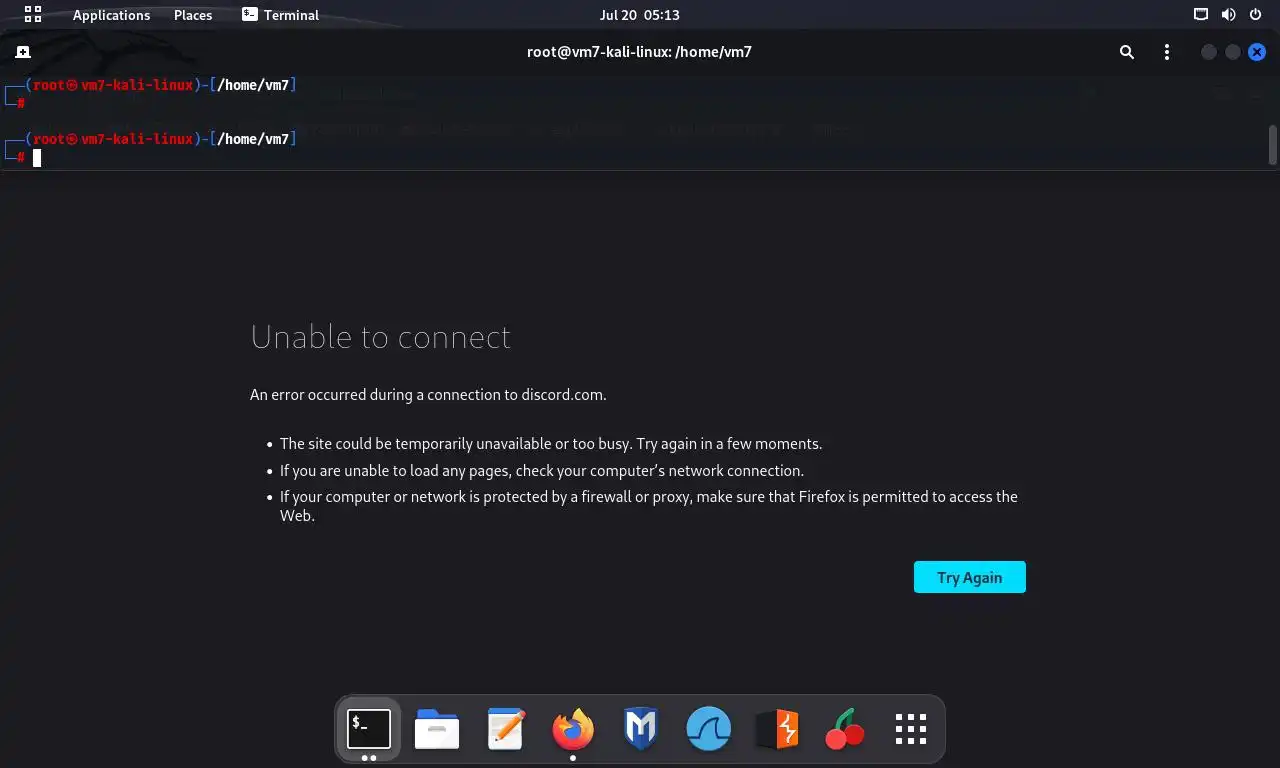
Task: Click the terminal vertical scrollbar
Action: 1273,145
